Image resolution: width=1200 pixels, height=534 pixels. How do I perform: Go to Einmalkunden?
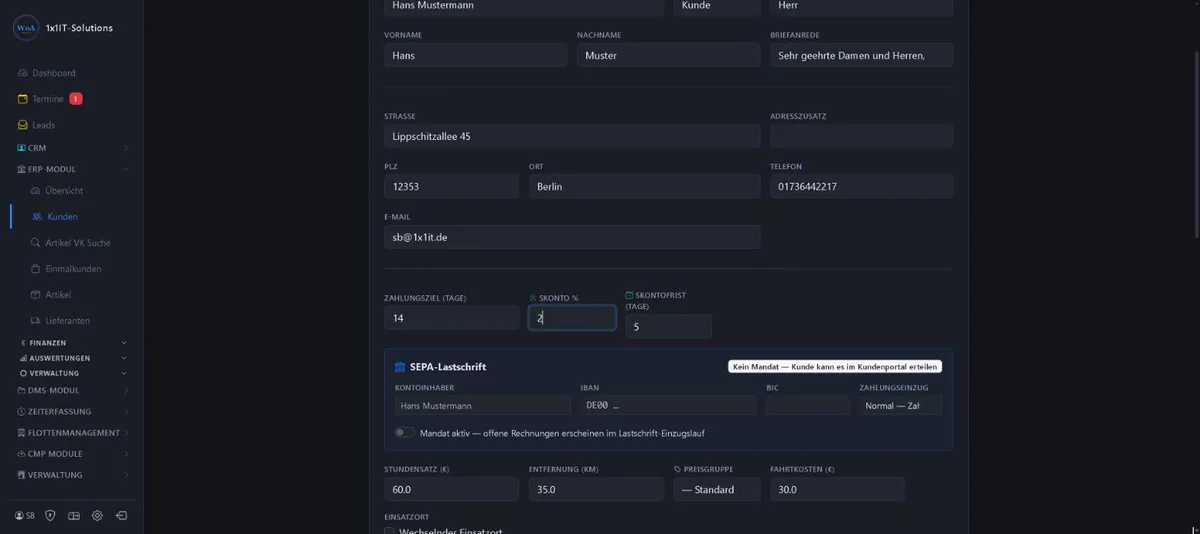[73, 269]
